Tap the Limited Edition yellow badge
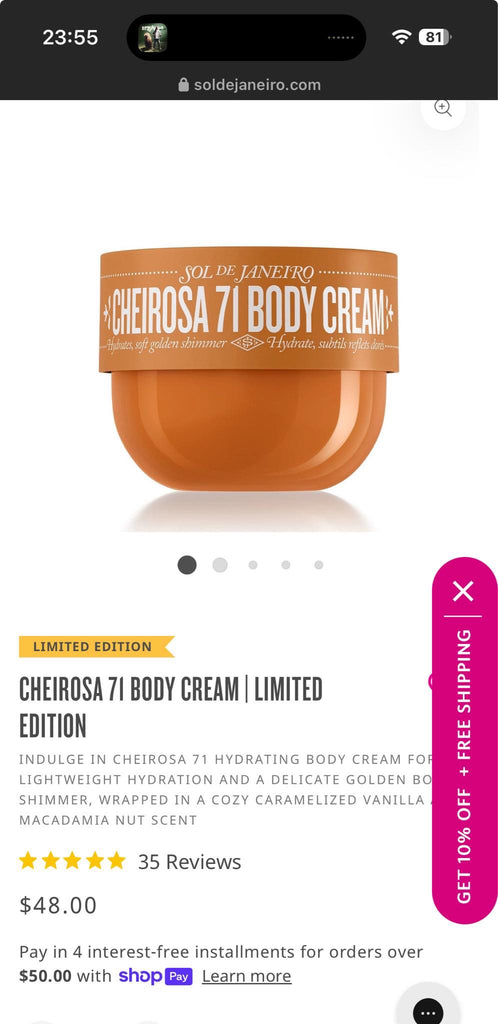 [x=97, y=647]
